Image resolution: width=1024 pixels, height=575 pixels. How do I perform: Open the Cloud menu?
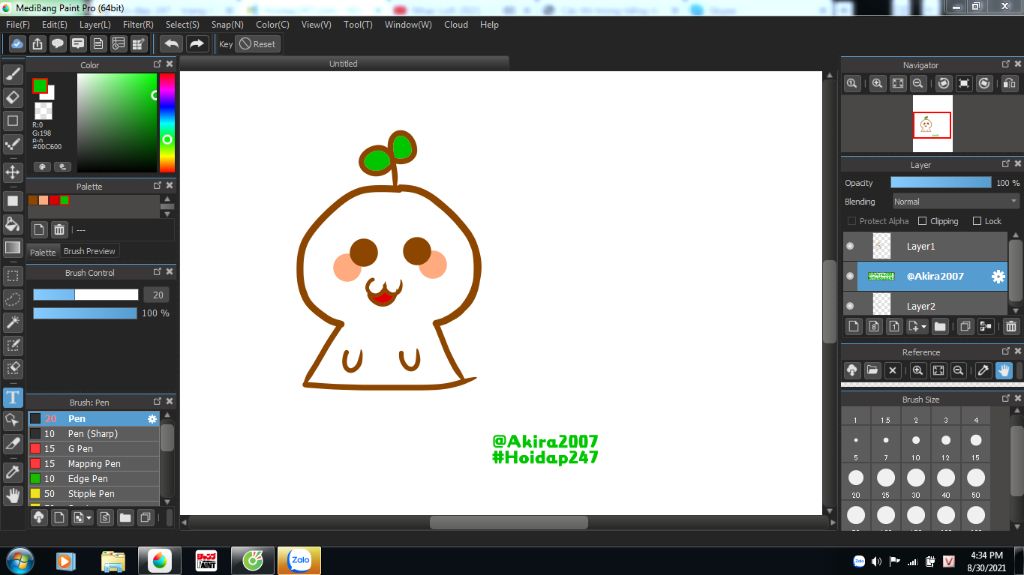[x=456, y=25]
